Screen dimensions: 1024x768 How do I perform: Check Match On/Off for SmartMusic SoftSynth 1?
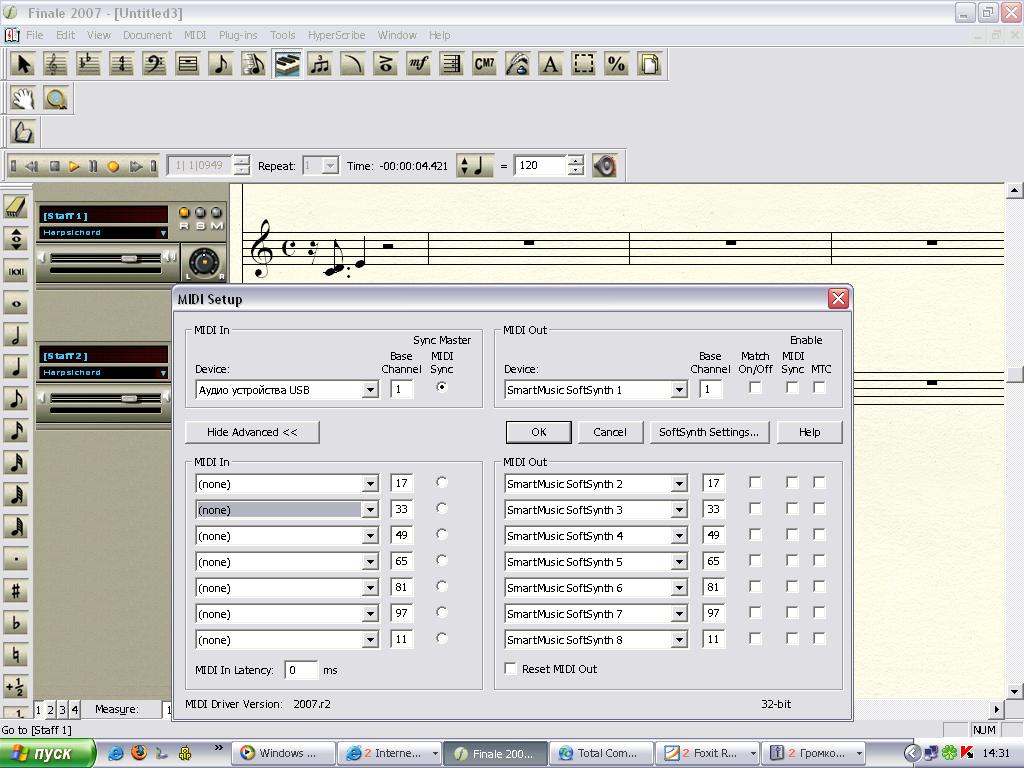[x=755, y=388]
